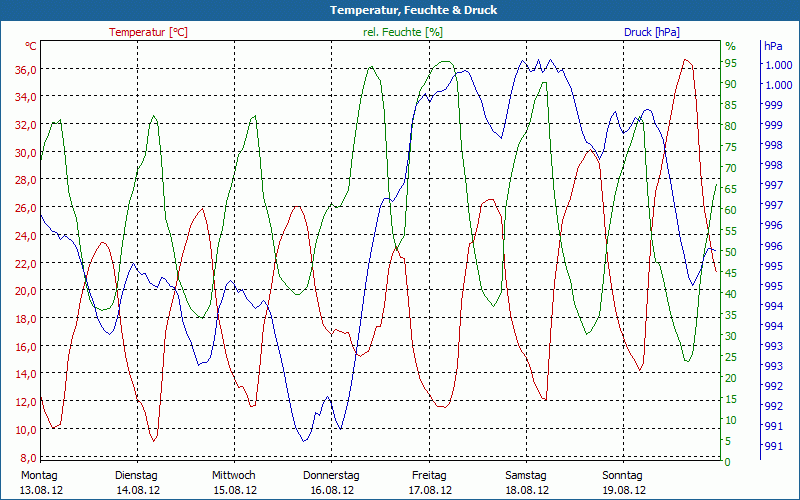
Task: Click the green humidity axis value '0'
Action: [728, 462]
